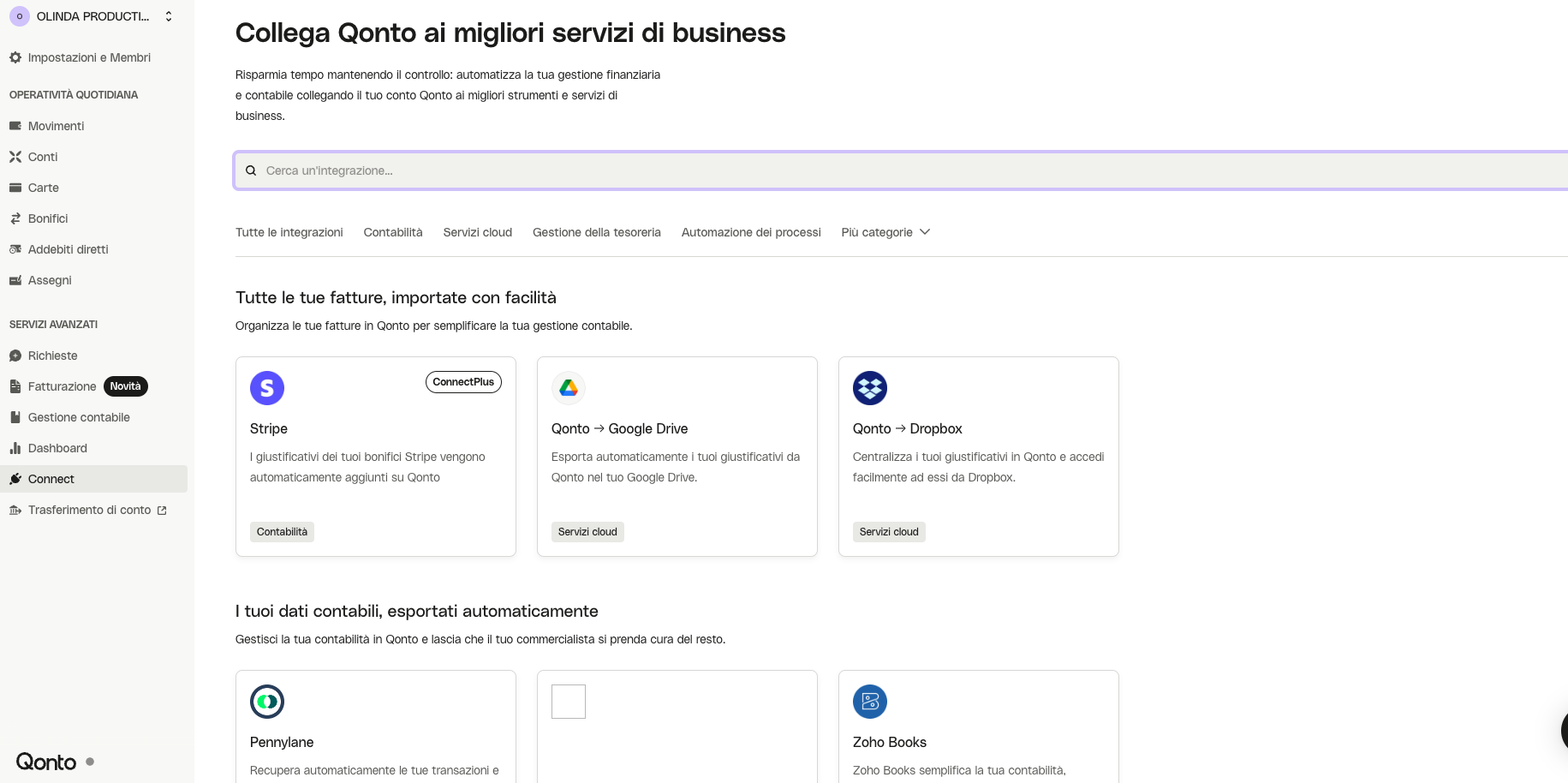The height and width of the screenshot is (783, 1568).
Task: Click the Stripe logo icon
Action: [x=267, y=388]
